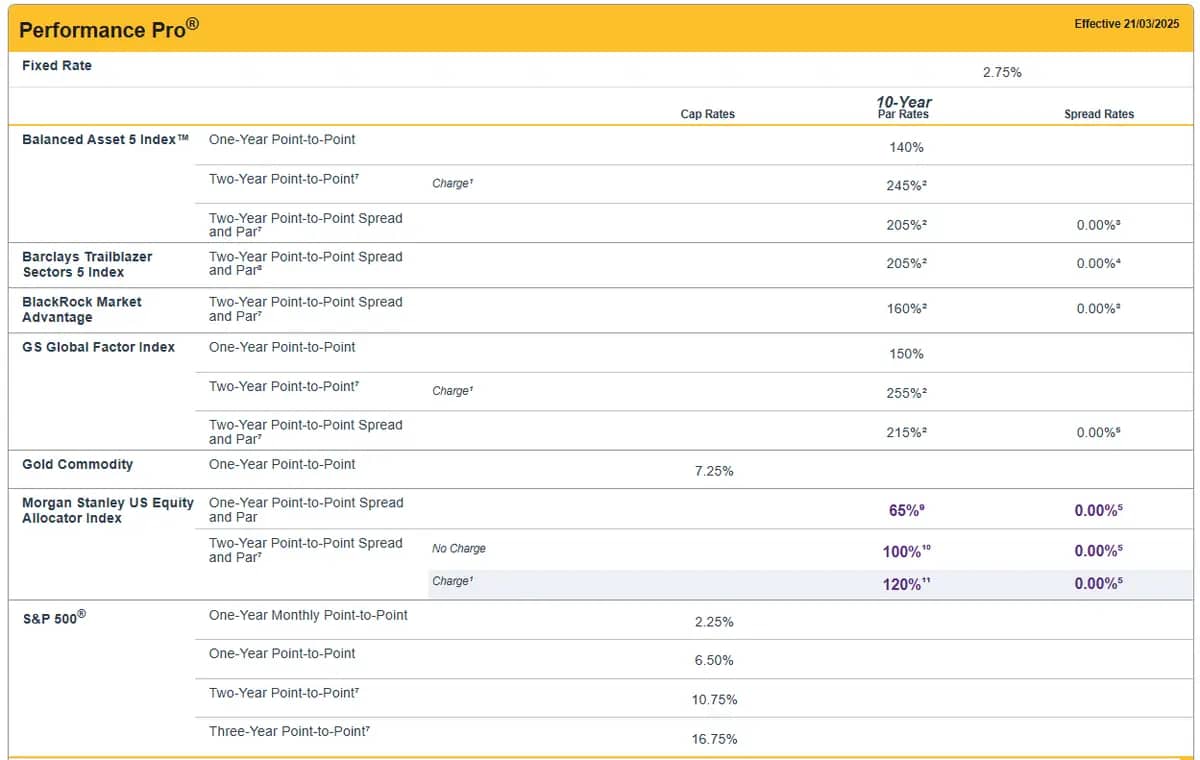1200x760 pixels.
Task: Select the Gold Commodity label
Action: pos(77,464)
